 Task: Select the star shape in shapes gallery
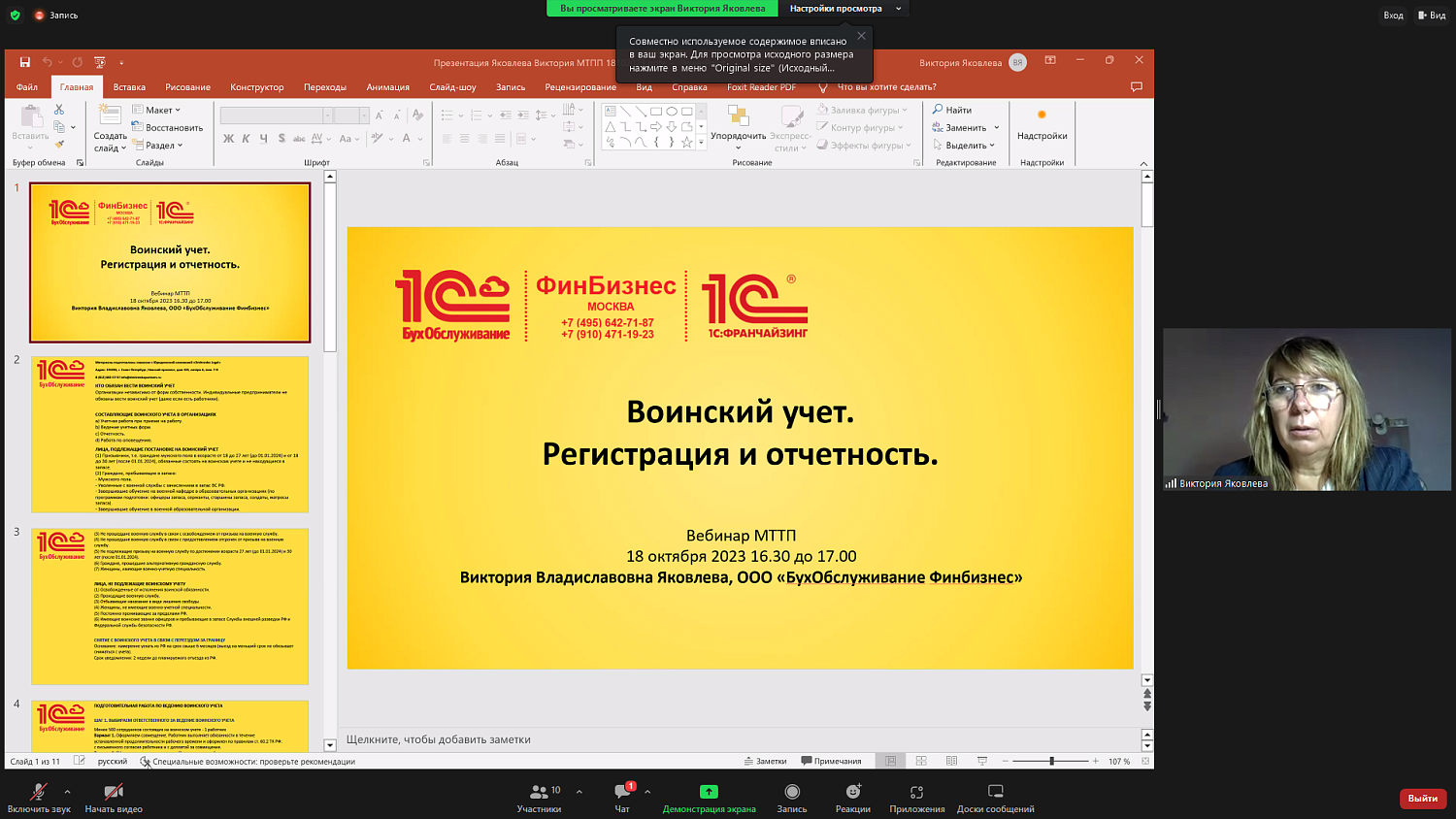pyautogui.click(x=686, y=143)
